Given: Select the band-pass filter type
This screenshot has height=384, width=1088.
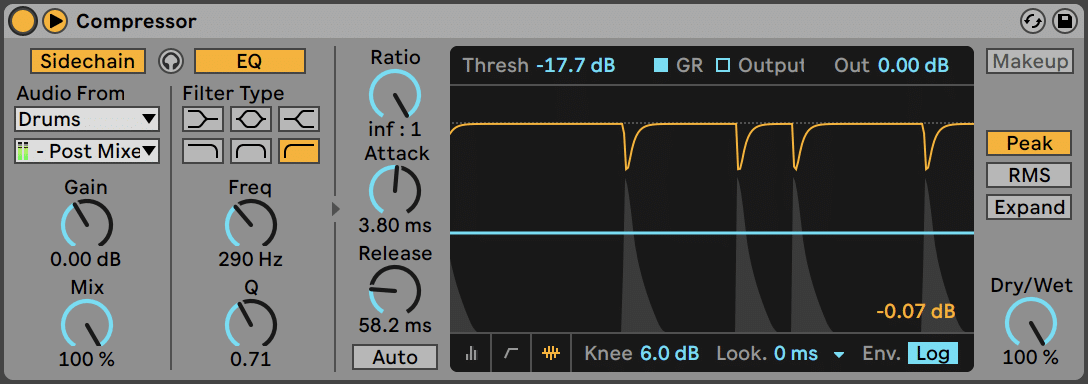Looking at the screenshot, I should (x=250, y=151).
